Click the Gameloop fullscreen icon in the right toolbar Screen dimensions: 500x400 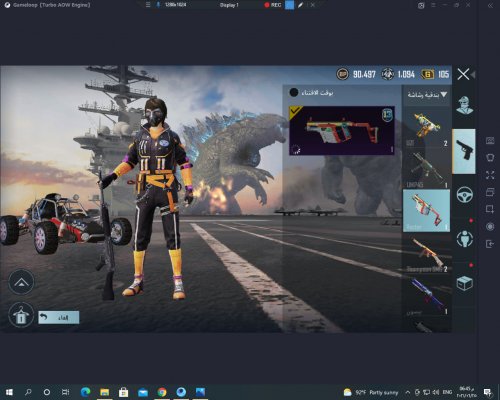[490, 175]
